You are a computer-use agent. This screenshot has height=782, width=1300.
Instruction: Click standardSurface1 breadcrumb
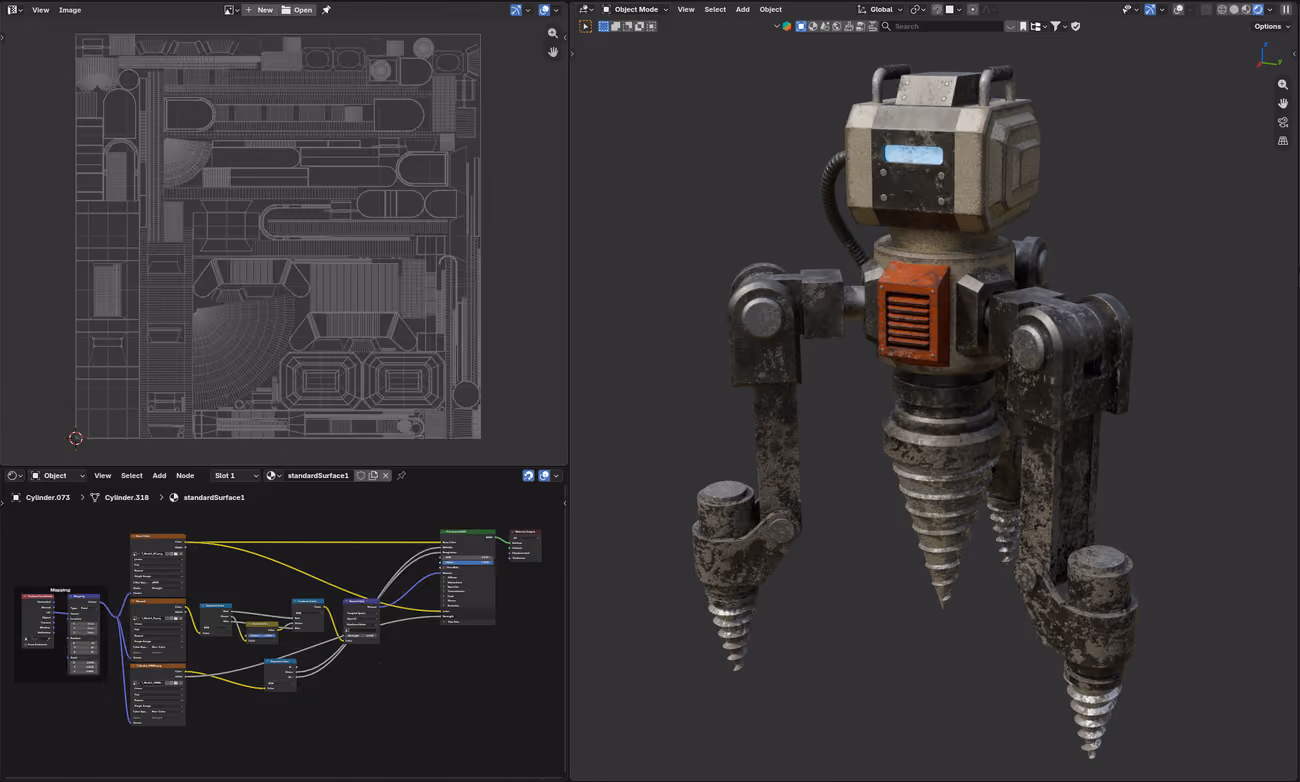pyautogui.click(x=213, y=497)
